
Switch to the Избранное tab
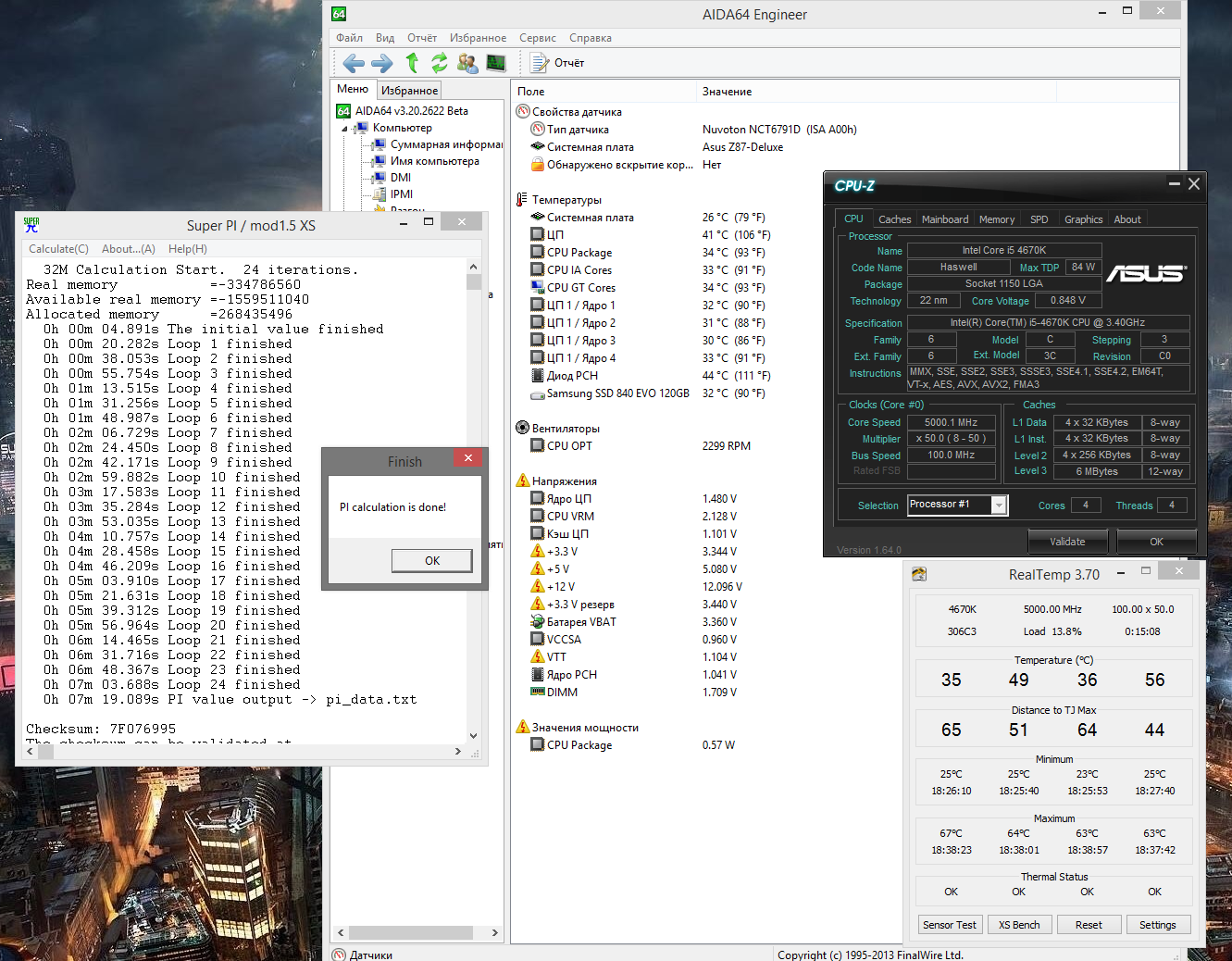click(409, 90)
